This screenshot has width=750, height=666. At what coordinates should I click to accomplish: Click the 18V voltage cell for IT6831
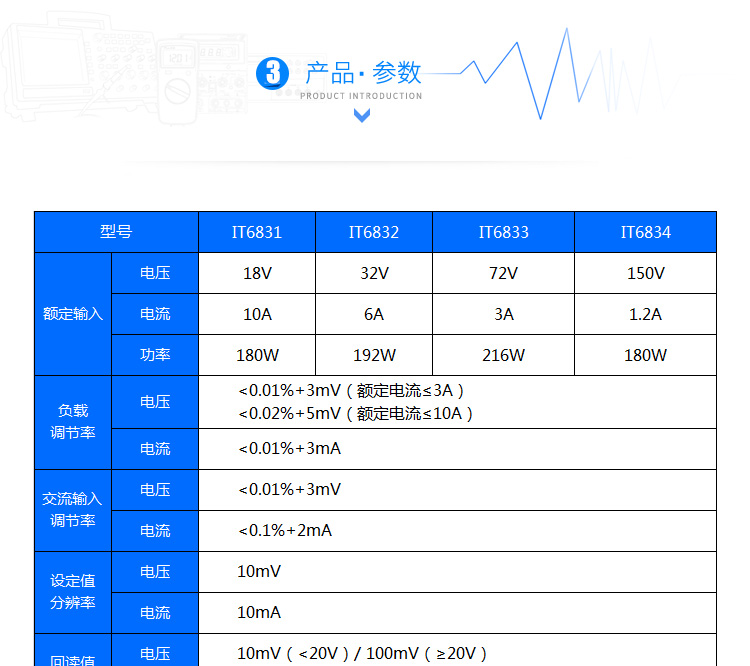click(x=257, y=273)
